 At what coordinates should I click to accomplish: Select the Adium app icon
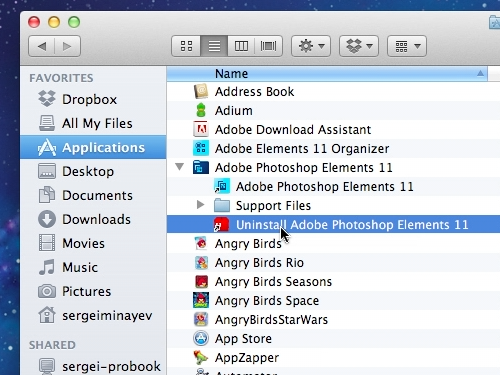click(201, 110)
